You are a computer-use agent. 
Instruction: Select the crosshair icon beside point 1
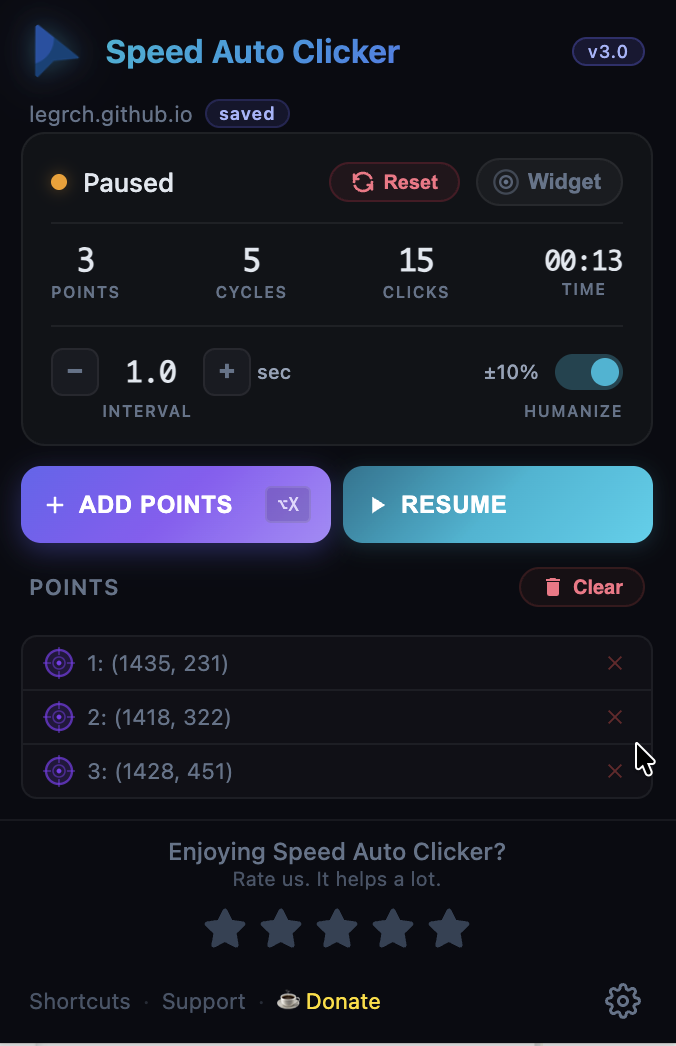tap(59, 663)
